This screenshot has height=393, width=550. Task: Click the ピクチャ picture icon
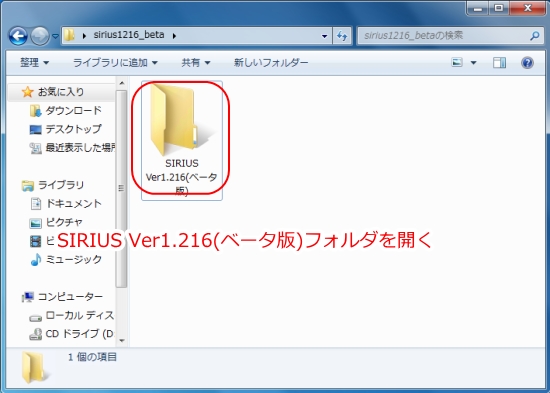coord(35,223)
